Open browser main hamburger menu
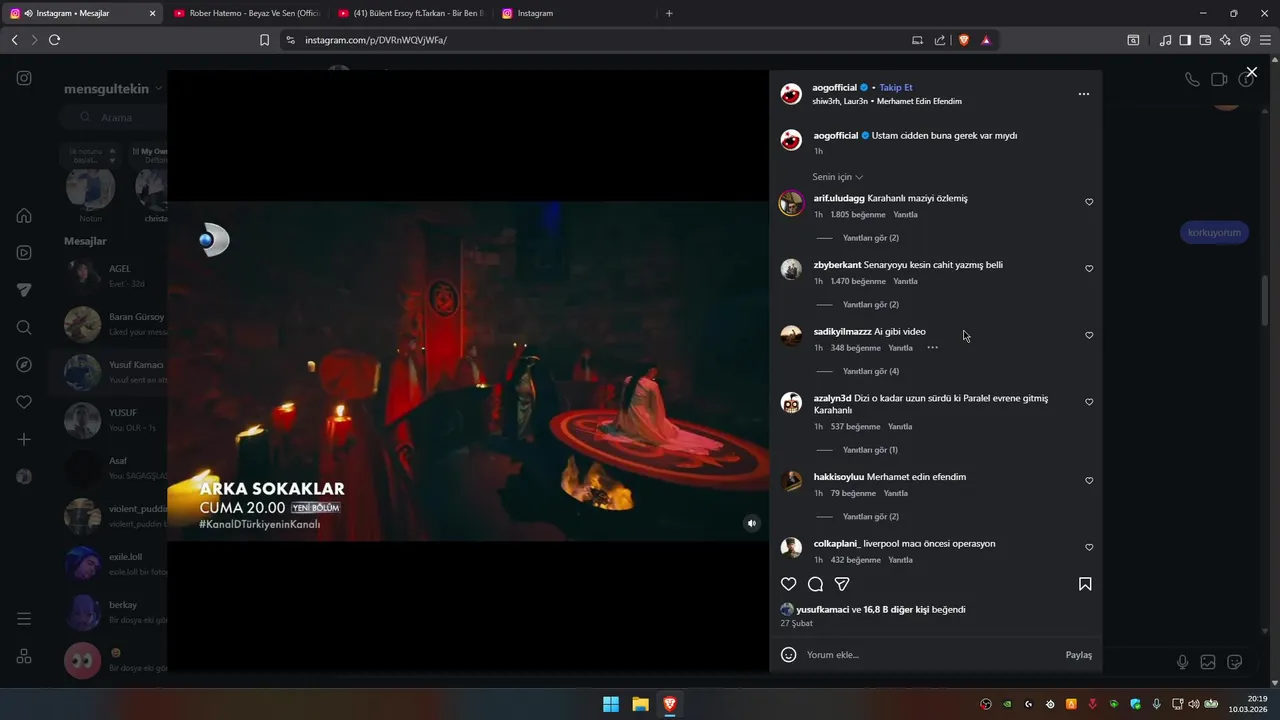The width and height of the screenshot is (1280, 720). point(1265,40)
